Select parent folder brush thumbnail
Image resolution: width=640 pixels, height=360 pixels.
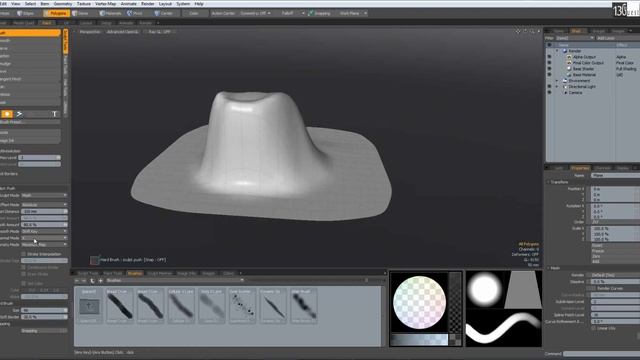[x=89, y=306]
